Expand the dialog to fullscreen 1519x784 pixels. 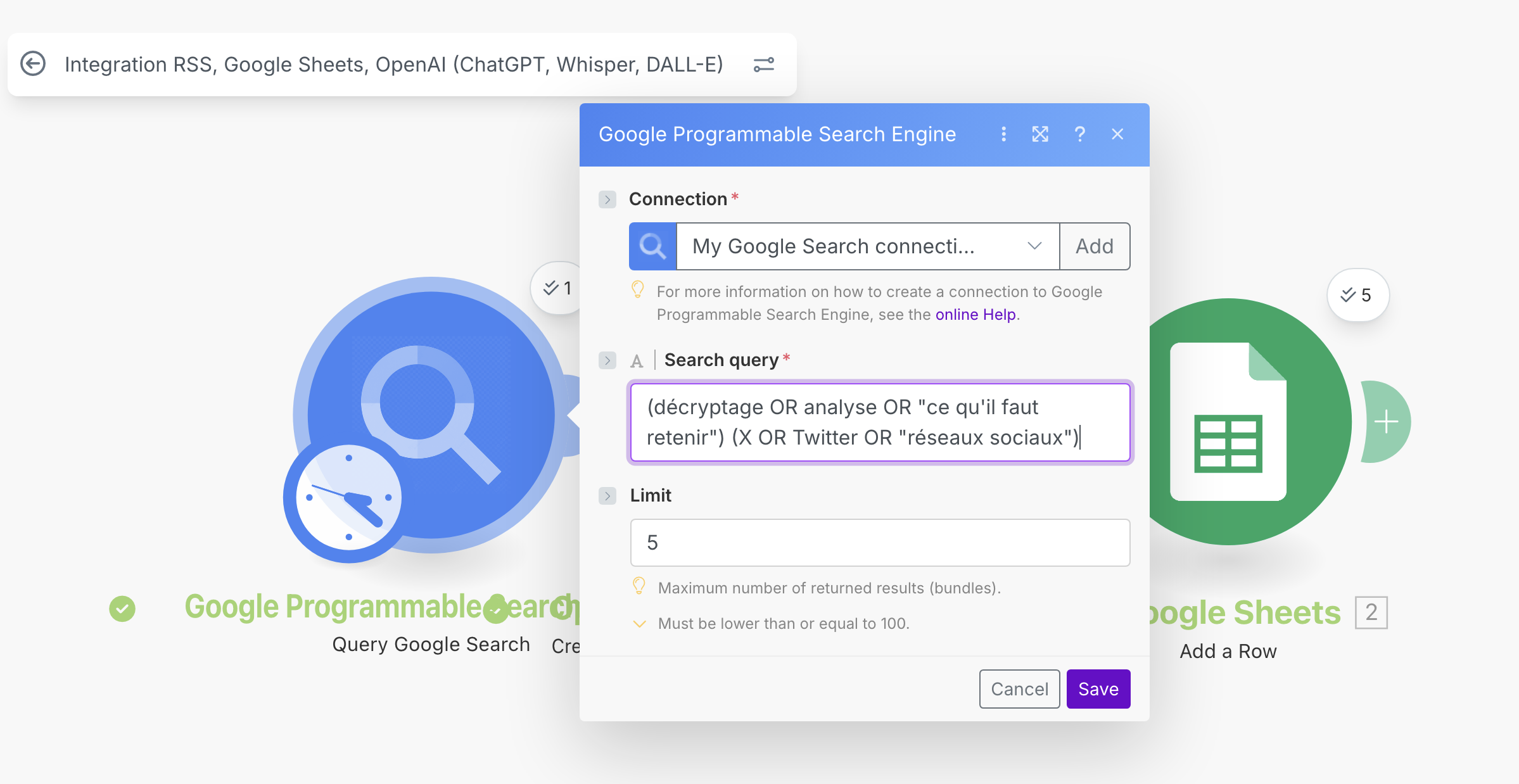(1040, 134)
